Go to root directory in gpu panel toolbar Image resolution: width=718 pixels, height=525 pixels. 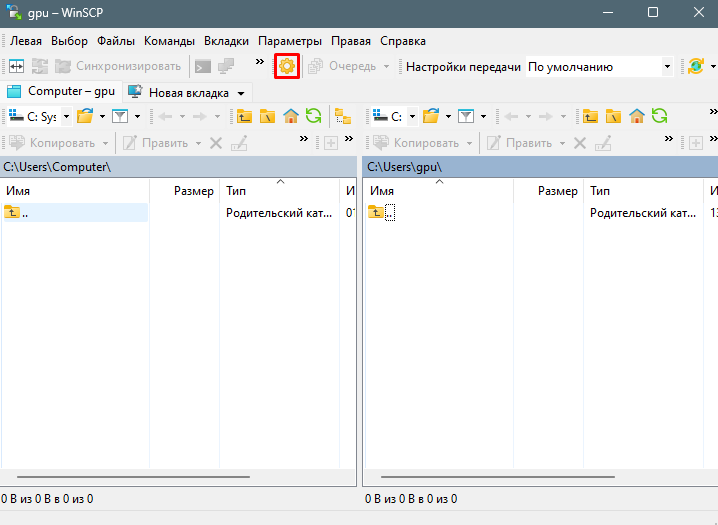click(x=614, y=116)
